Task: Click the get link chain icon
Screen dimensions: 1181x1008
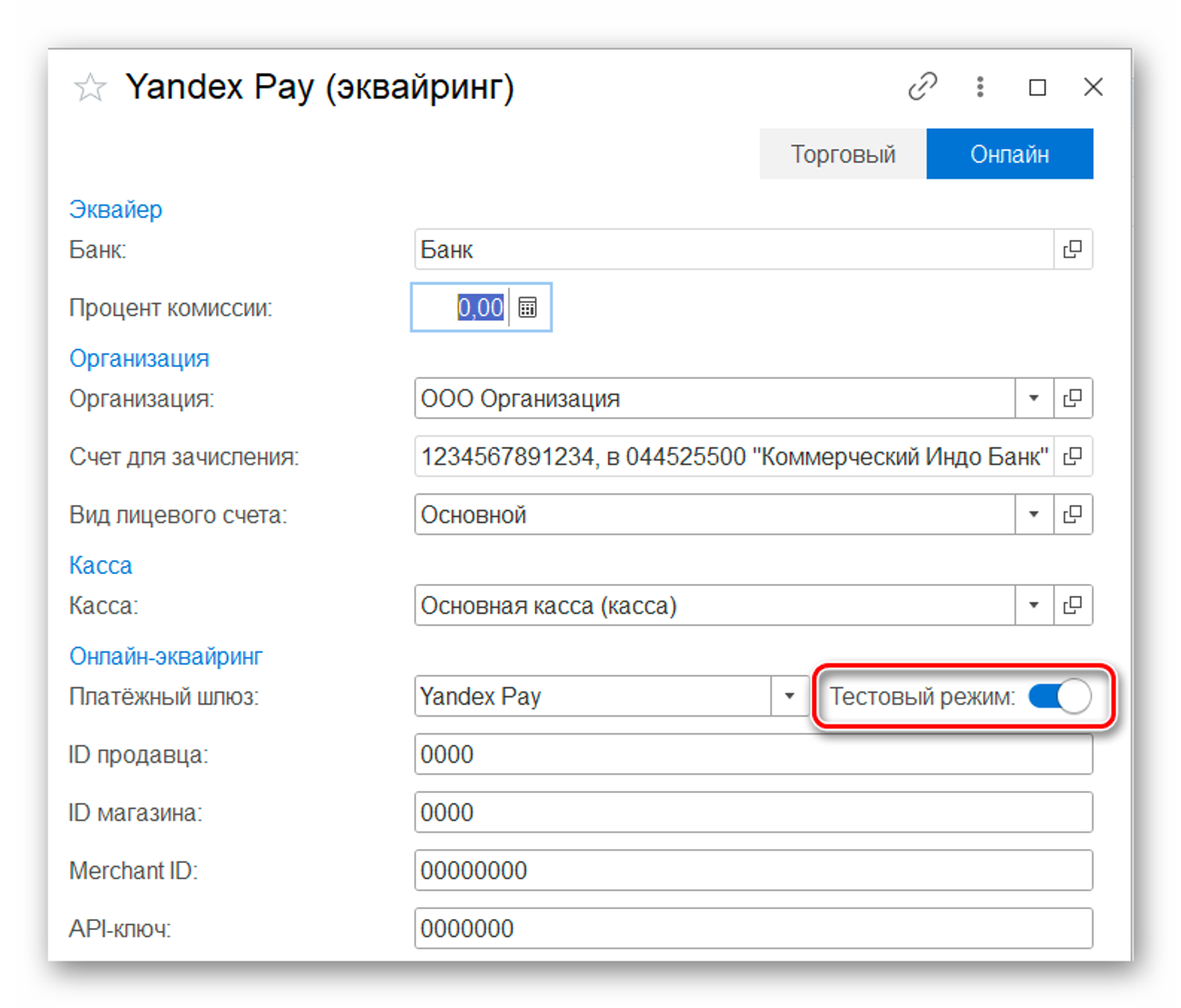Action: (923, 86)
